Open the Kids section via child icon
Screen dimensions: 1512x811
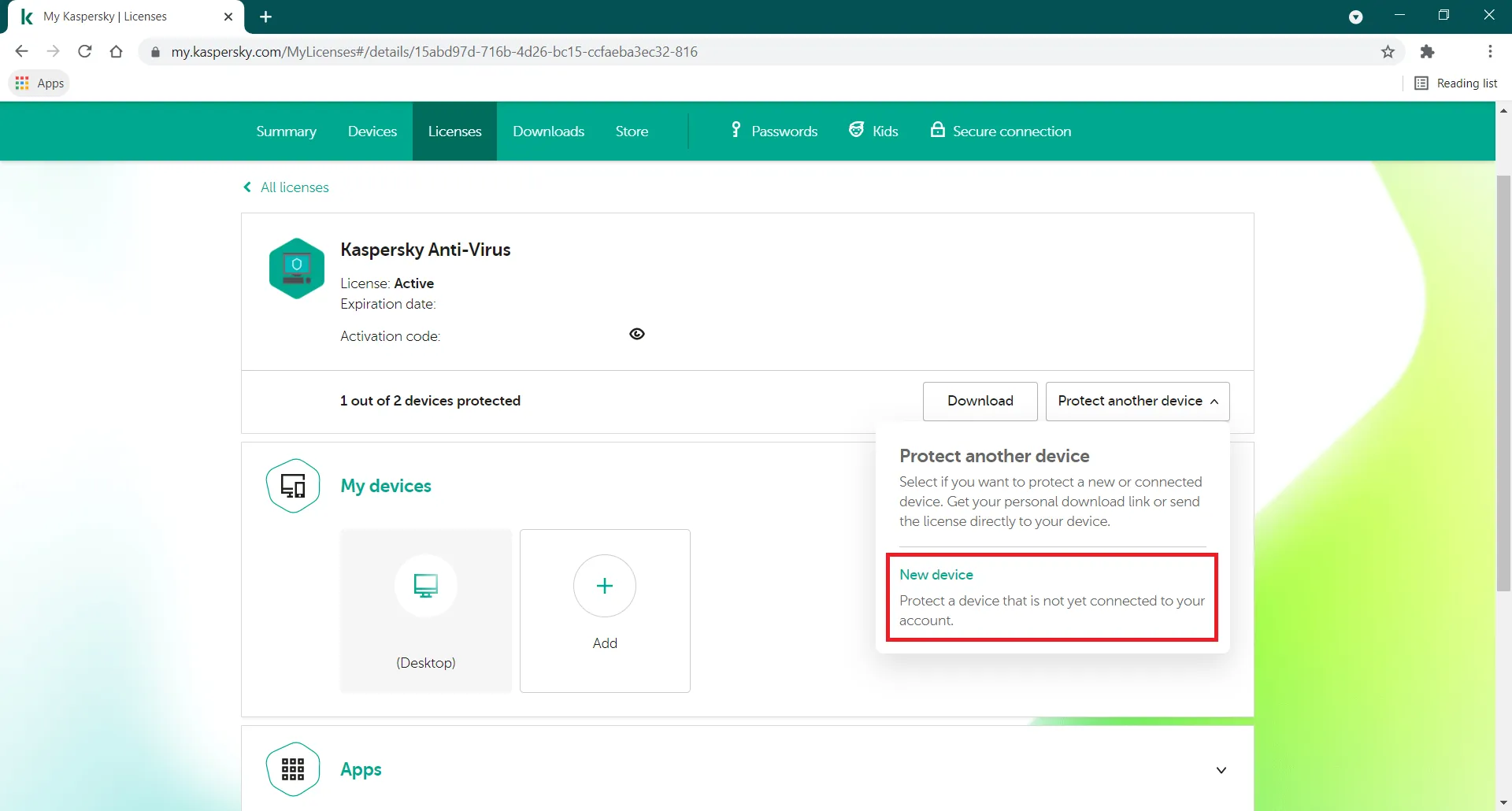[x=856, y=129]
